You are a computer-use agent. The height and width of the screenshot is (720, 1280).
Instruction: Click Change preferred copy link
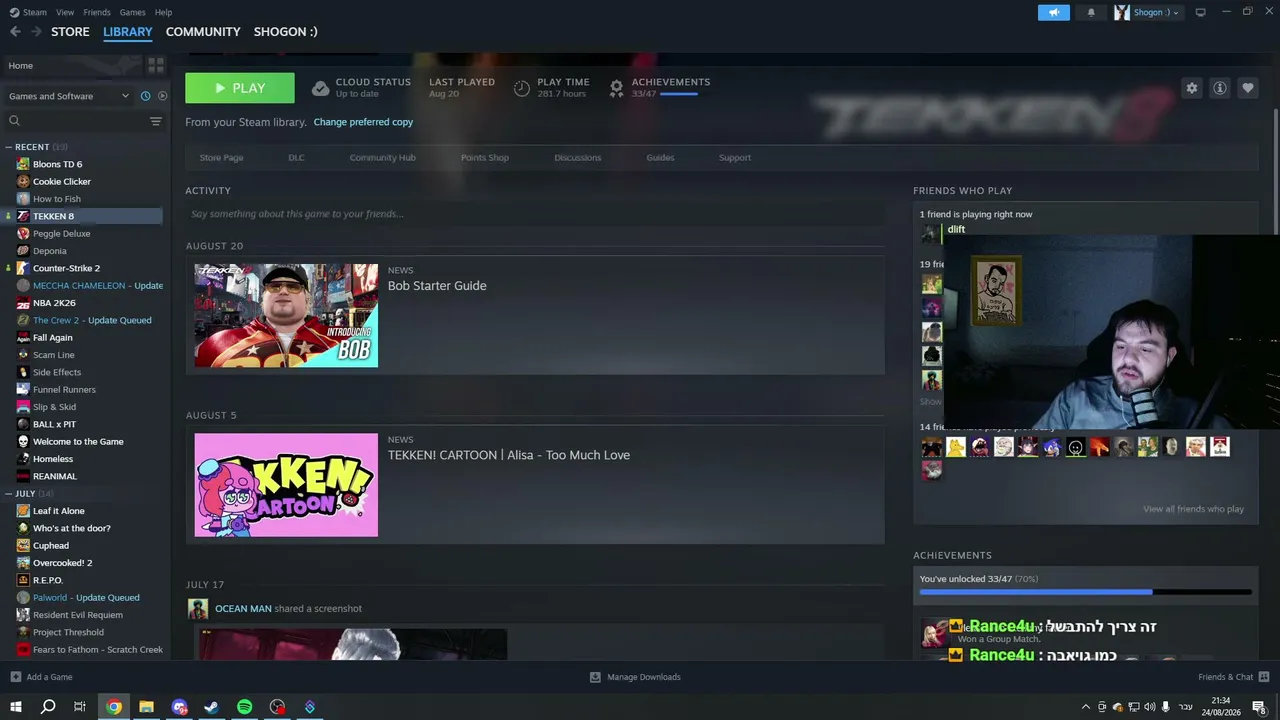[363, 122]
